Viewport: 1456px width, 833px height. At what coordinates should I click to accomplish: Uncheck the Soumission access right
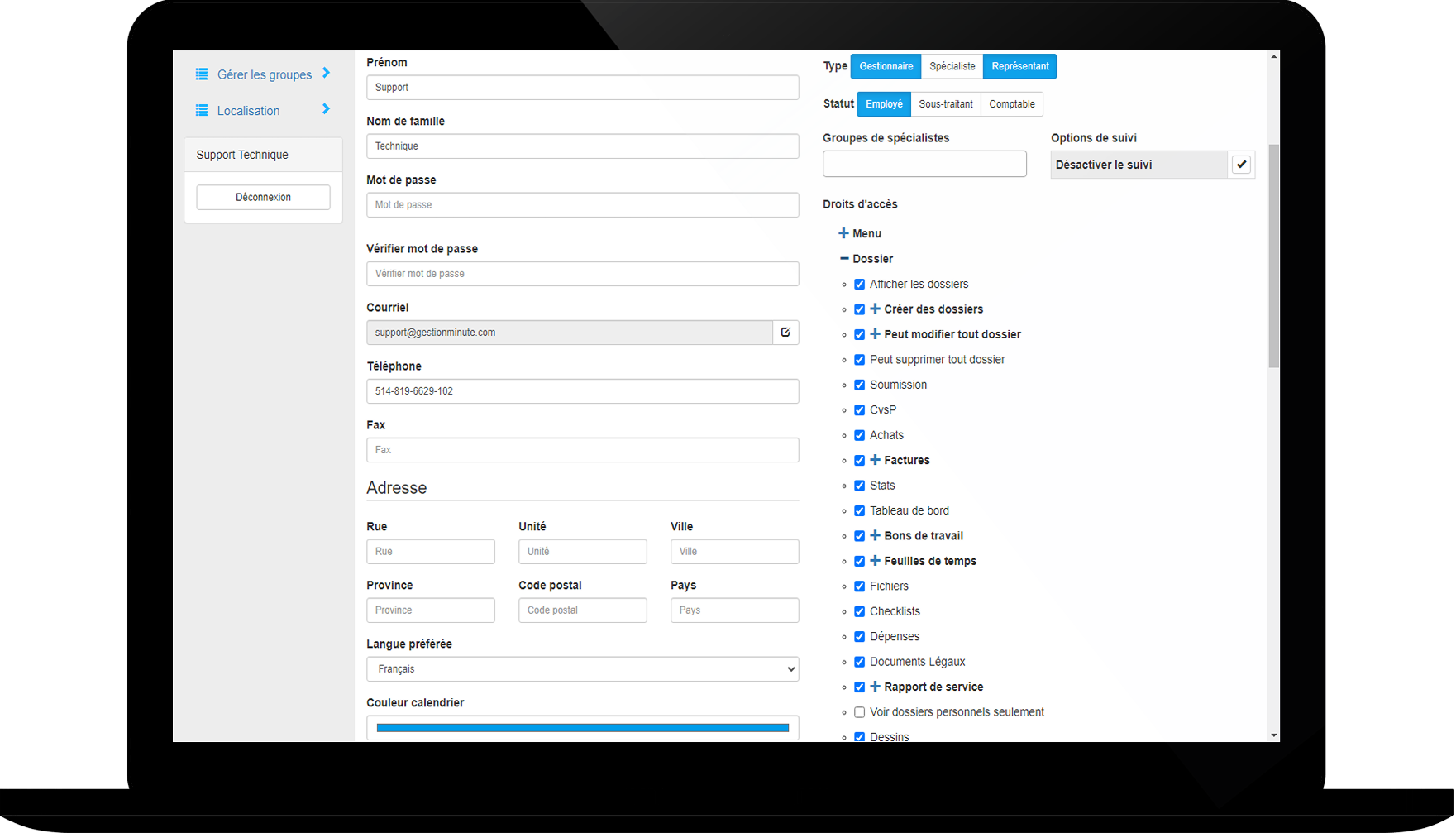[860, 385]
